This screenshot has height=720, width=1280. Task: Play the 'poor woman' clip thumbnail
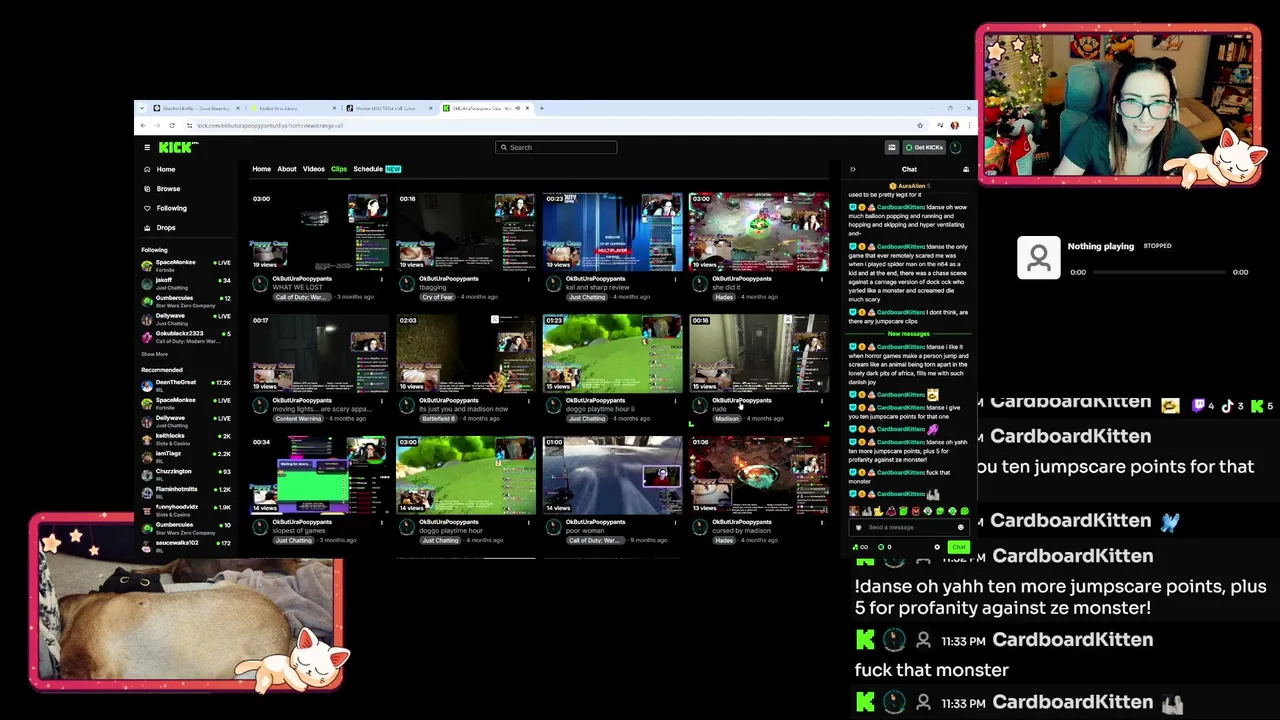point(612,475)
